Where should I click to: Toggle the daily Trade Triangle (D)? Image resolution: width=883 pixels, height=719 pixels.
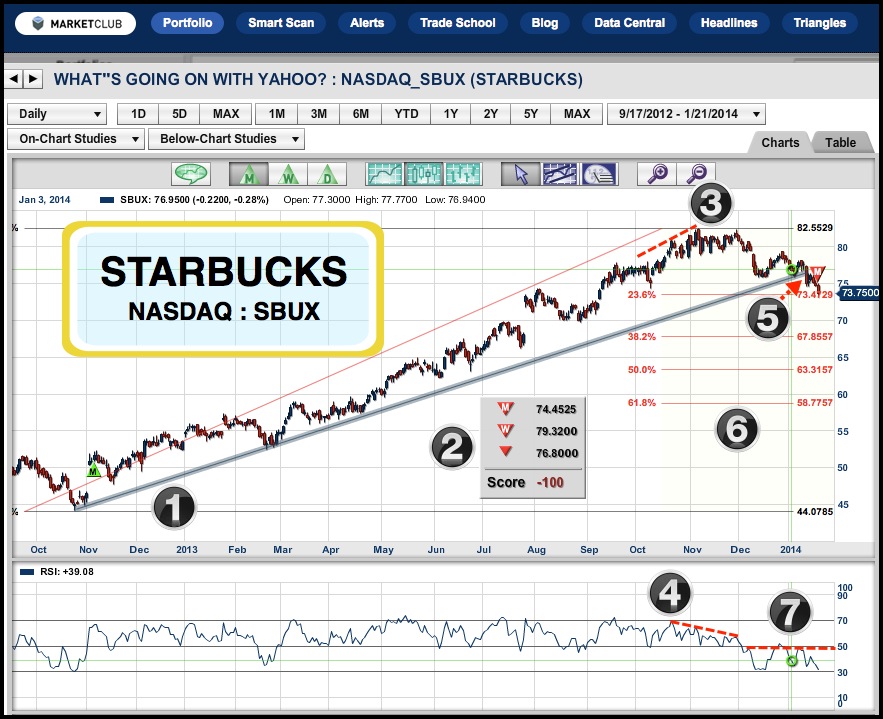(x=327, y=174)
